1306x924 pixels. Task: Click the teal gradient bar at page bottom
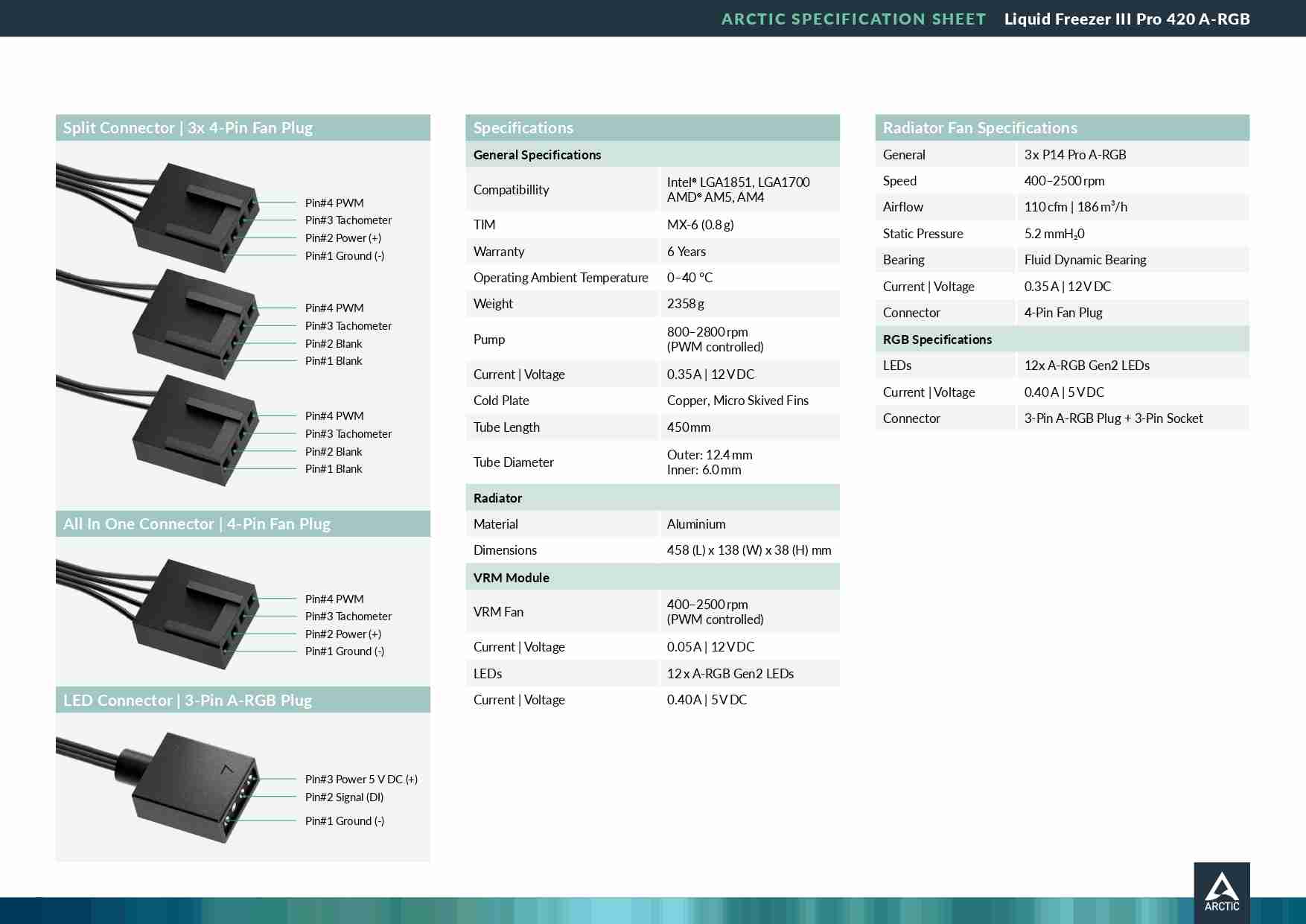pyautogui.click(x=596, y=911)
